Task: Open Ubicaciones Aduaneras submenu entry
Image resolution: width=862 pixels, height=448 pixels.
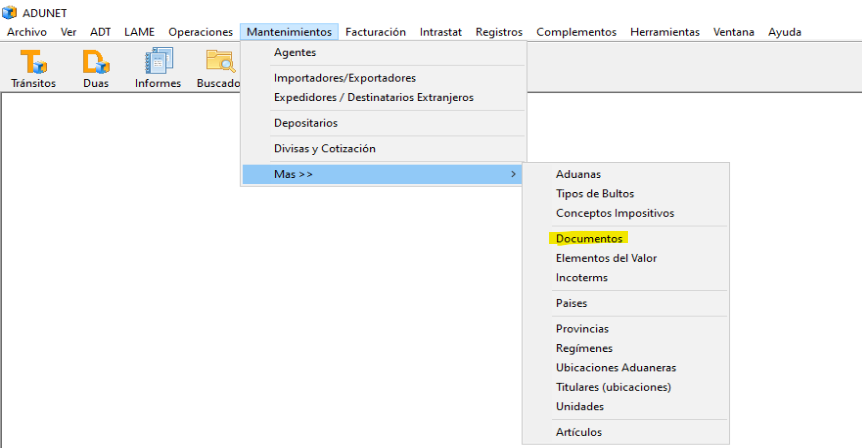Action: point(615,368)
